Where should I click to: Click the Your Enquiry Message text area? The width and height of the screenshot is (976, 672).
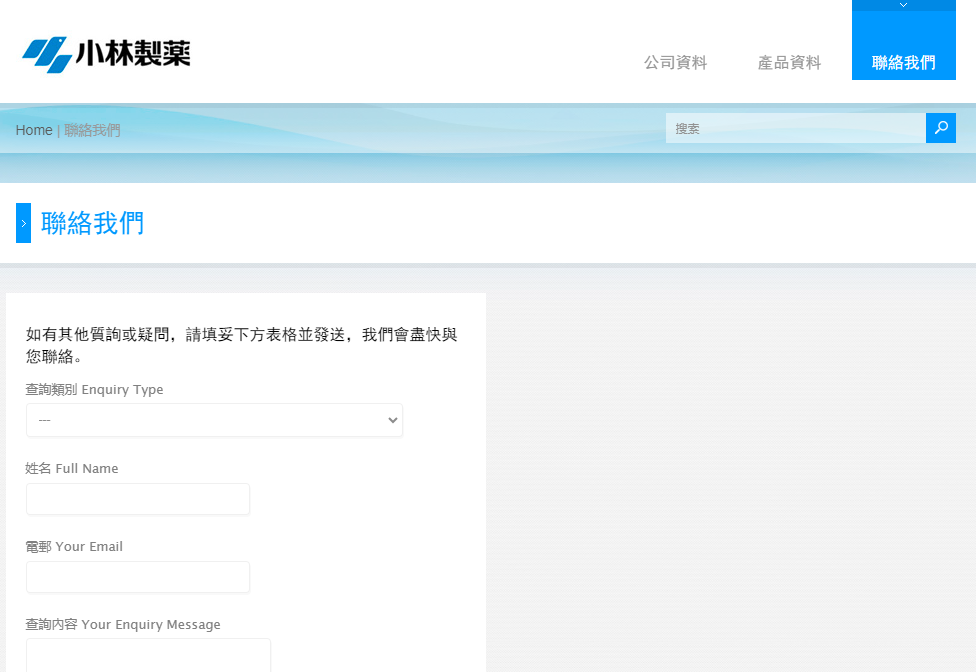click(x=148, y=655)
